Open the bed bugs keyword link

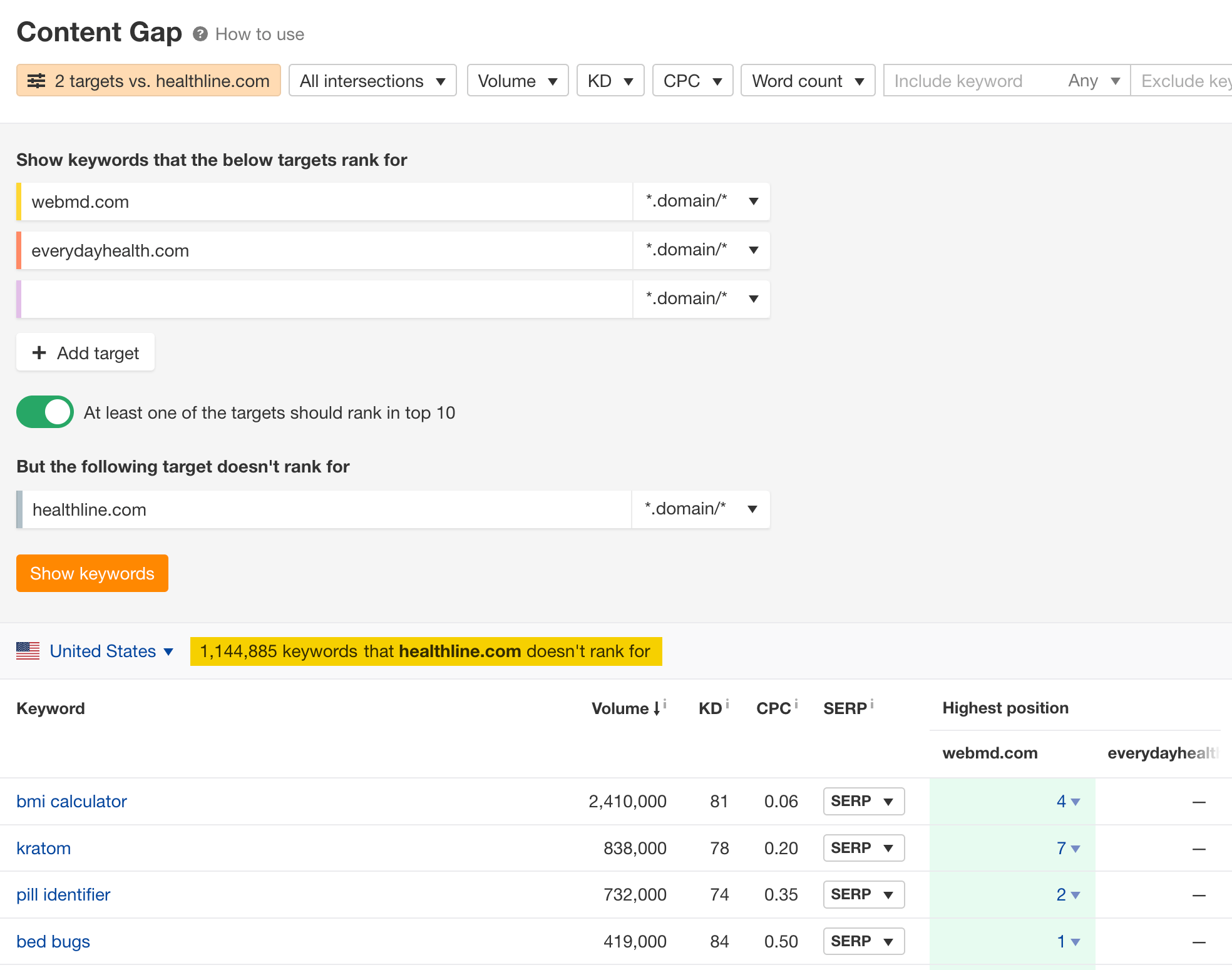[x=53, y=941]
